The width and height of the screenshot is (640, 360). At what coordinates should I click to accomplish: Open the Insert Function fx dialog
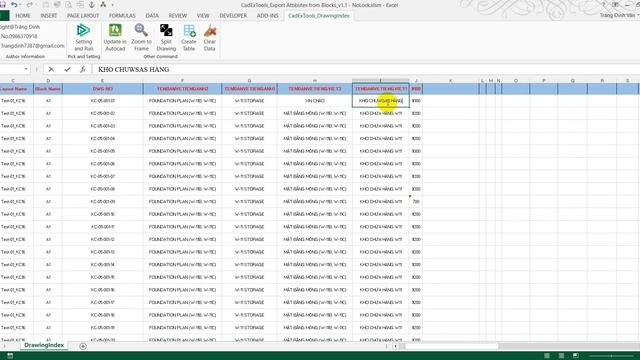coord(83,69)
